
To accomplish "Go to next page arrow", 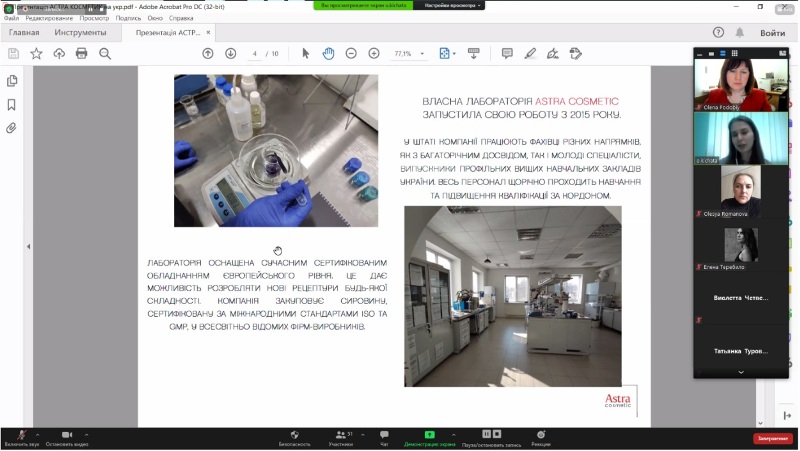I will coord(231,53).
